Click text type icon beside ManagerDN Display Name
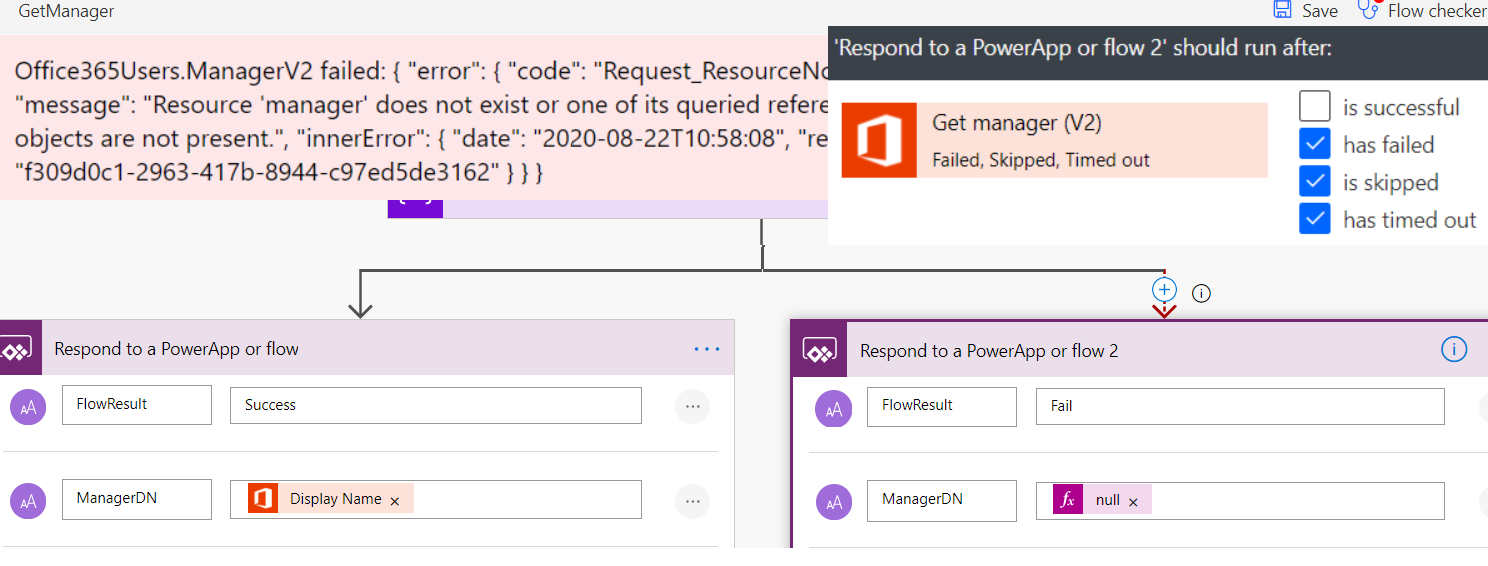Viewport: 1488px width, 566px height. pos(28,502)
